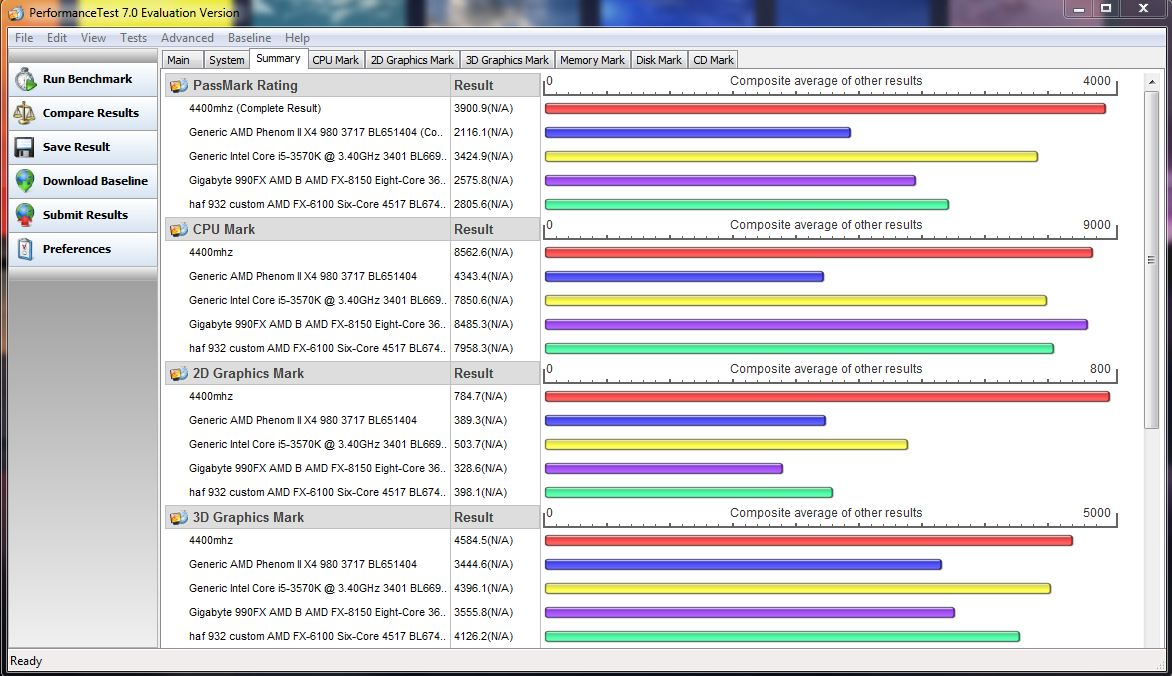1172x676 pixels.
Task: Click the purple FX-8150 bar in PassMark Rating
Action: point(730,180)
